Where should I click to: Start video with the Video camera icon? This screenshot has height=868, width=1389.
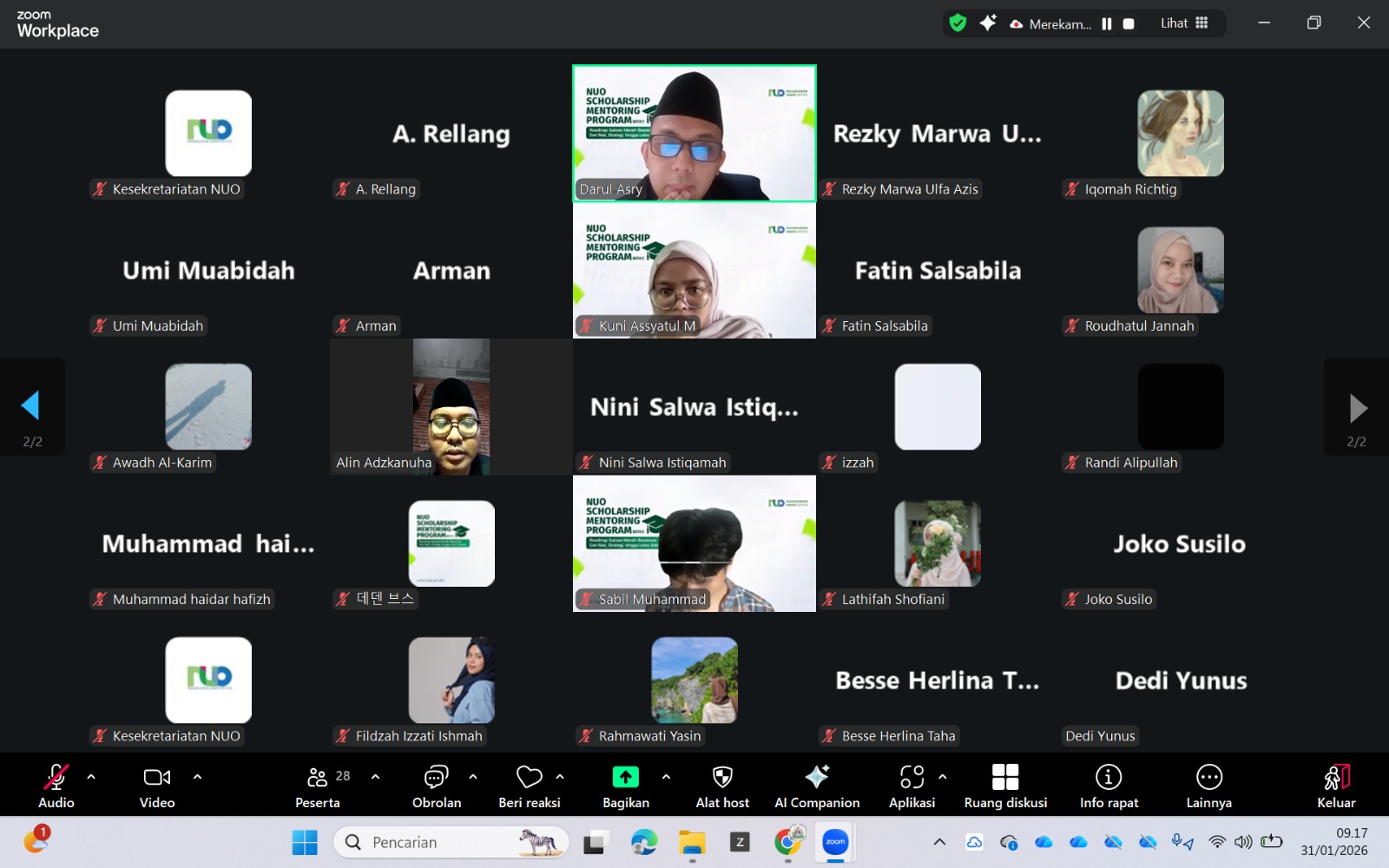point(155,779)
